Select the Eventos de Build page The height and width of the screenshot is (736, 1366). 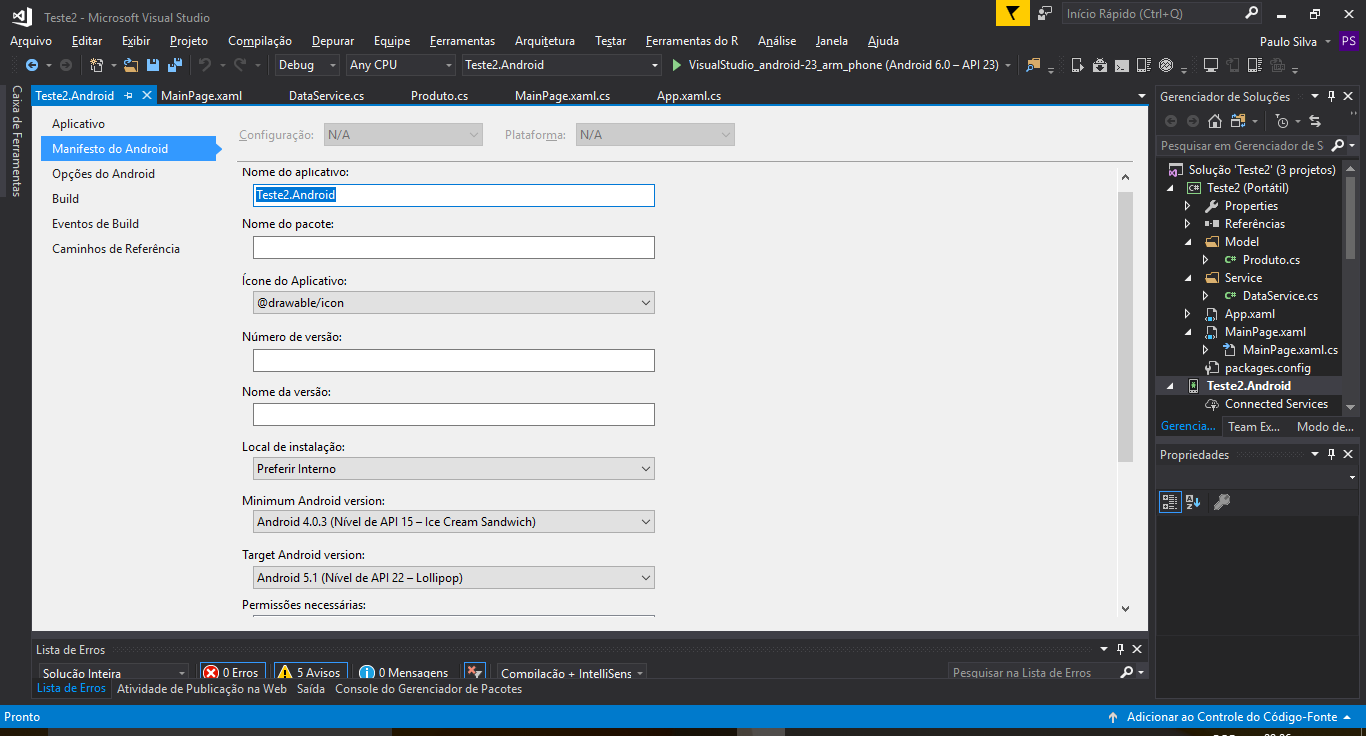coord(96,224)
